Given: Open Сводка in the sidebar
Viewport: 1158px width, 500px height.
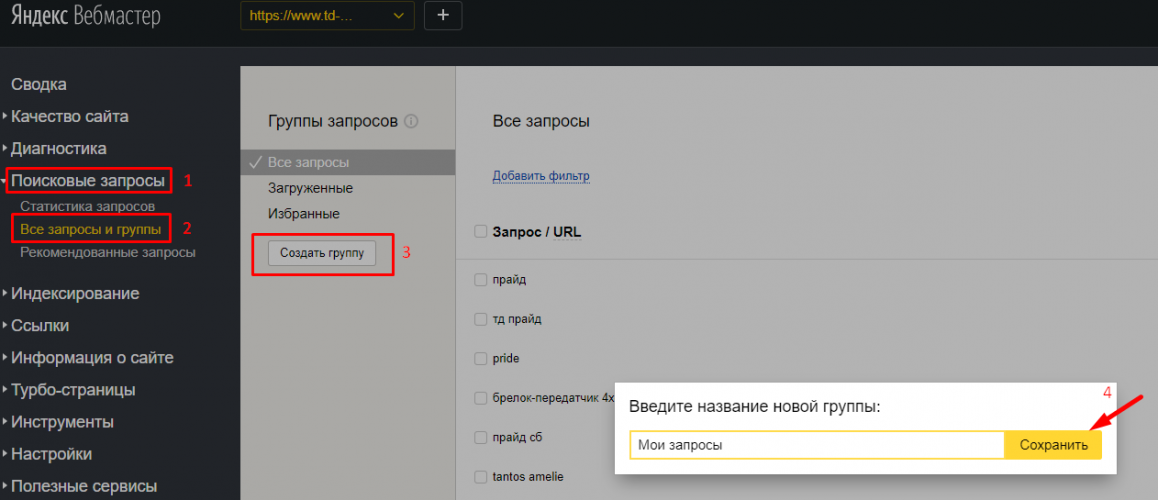Looking at the screenshot, I should (x=39, y=85).
